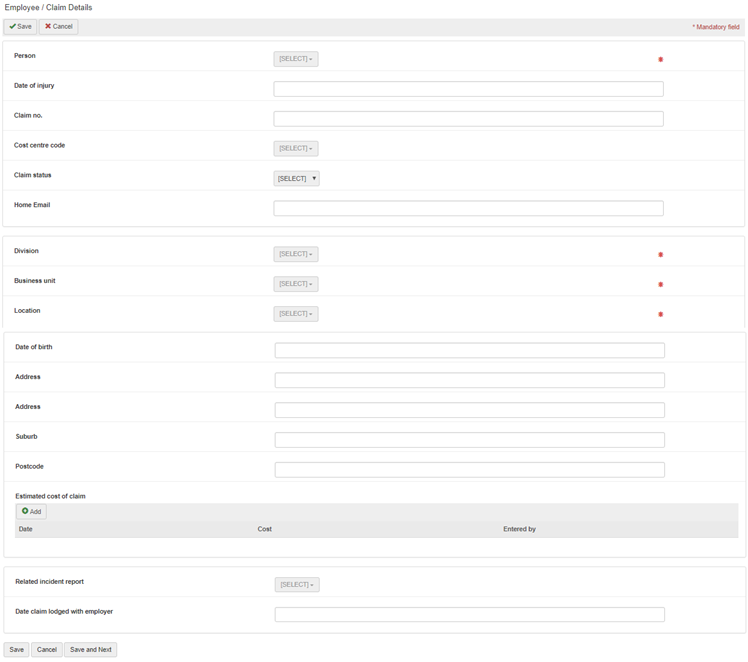Click the top Save button with checkmark
The width and height of the screenshot is (748, 662).
pos(21,27)
